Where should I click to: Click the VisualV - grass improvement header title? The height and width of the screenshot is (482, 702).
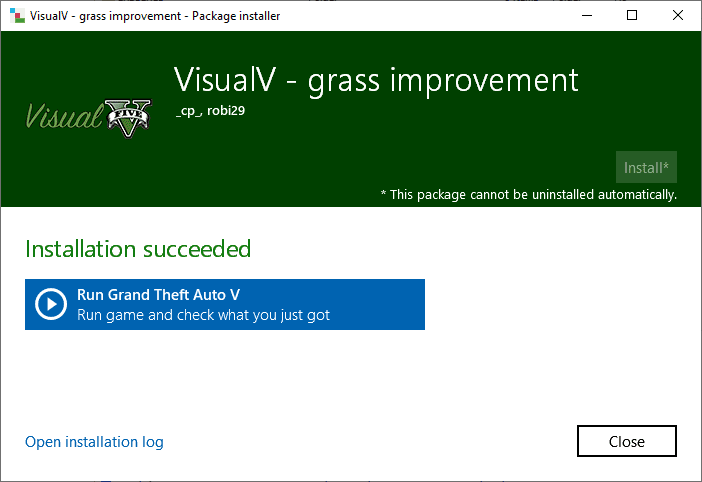[376, 80]
